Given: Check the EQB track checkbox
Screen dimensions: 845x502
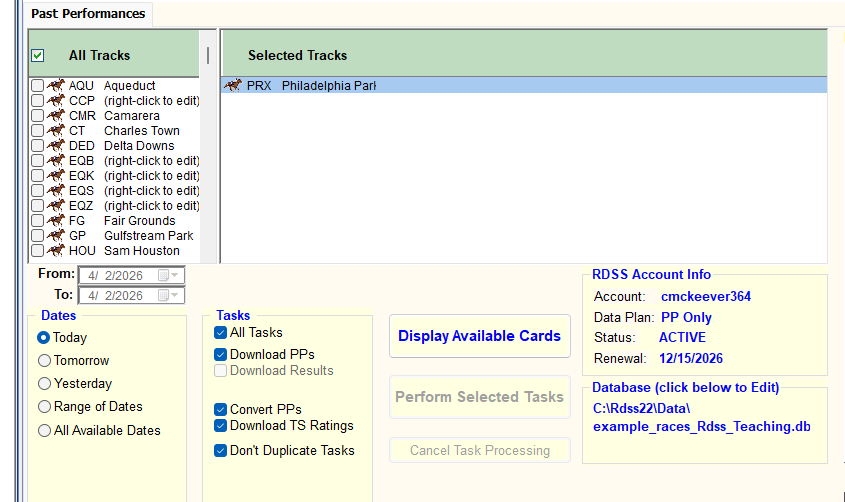Looking at the screenshot, I should (x=37, y=161).
